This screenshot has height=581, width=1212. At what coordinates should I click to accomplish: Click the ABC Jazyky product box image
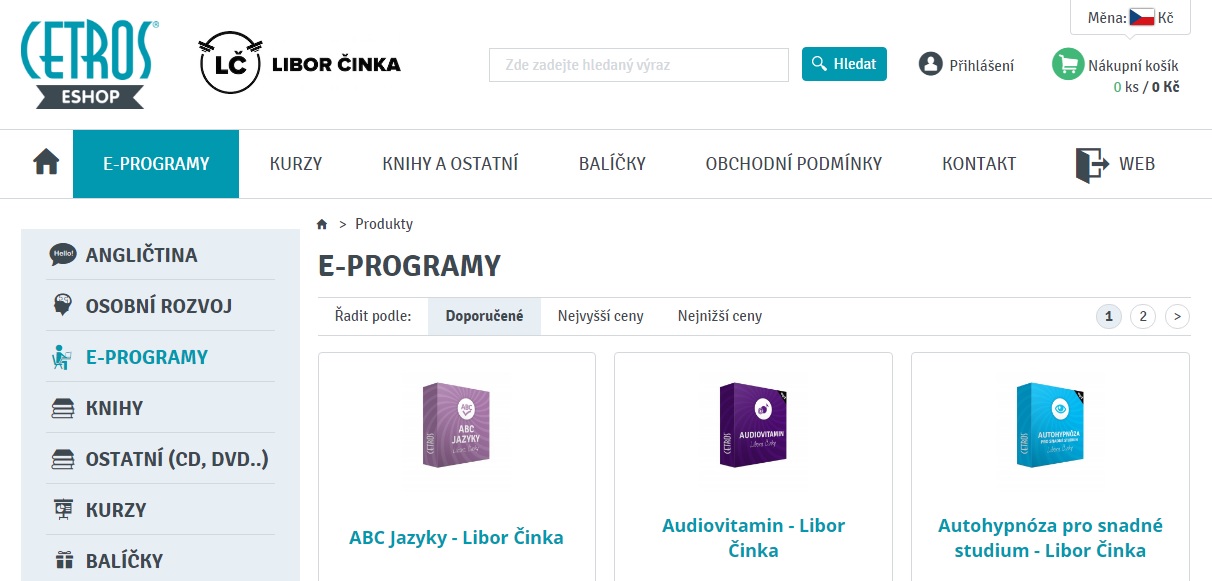coord(455,426)
